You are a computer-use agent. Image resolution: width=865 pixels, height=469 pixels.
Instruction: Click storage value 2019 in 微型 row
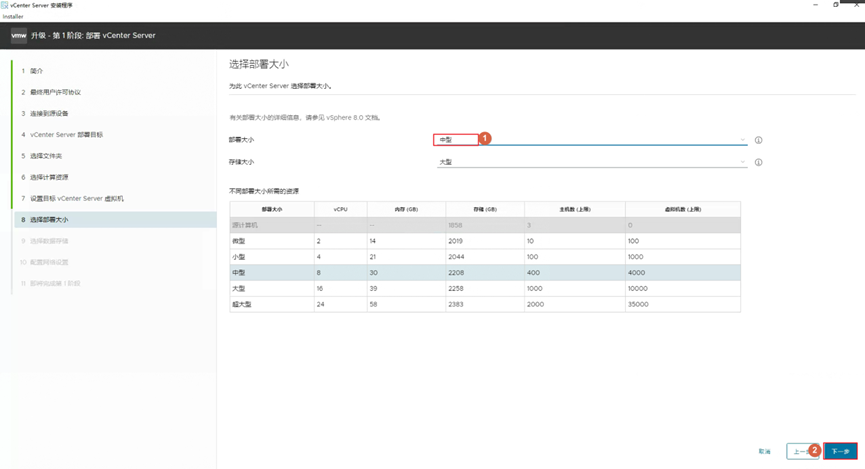[x=456, y=241]
